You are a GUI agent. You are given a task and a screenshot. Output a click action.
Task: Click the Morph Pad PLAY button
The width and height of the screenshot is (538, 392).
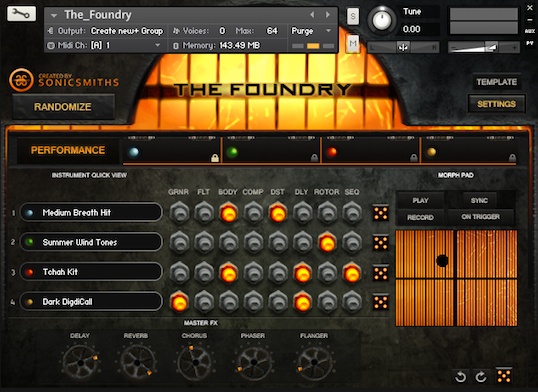[420, 200]
